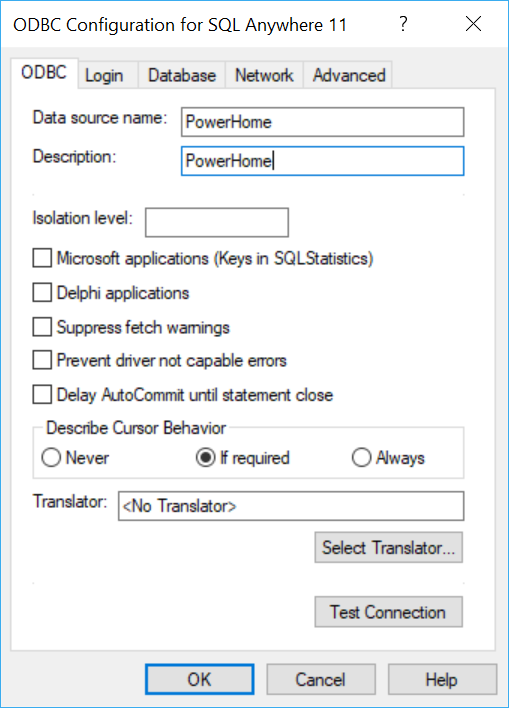Screen dimensions: 509x708
Task: Go to the Advanced tab
Action: pyautogui.click(x=349, y=75)
